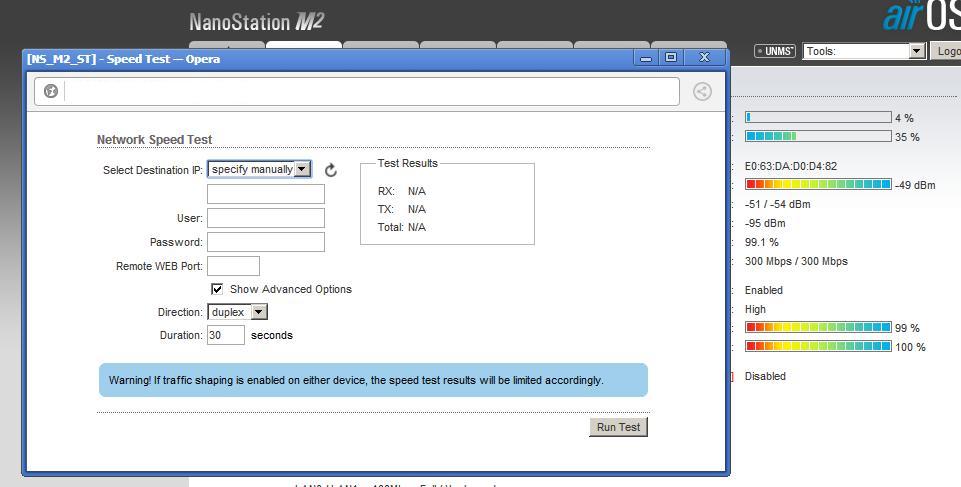The width and height of the screenshot is (961, 487).
Task: Click the Logout button in airOS page
Action: click(x=946, y=51)
